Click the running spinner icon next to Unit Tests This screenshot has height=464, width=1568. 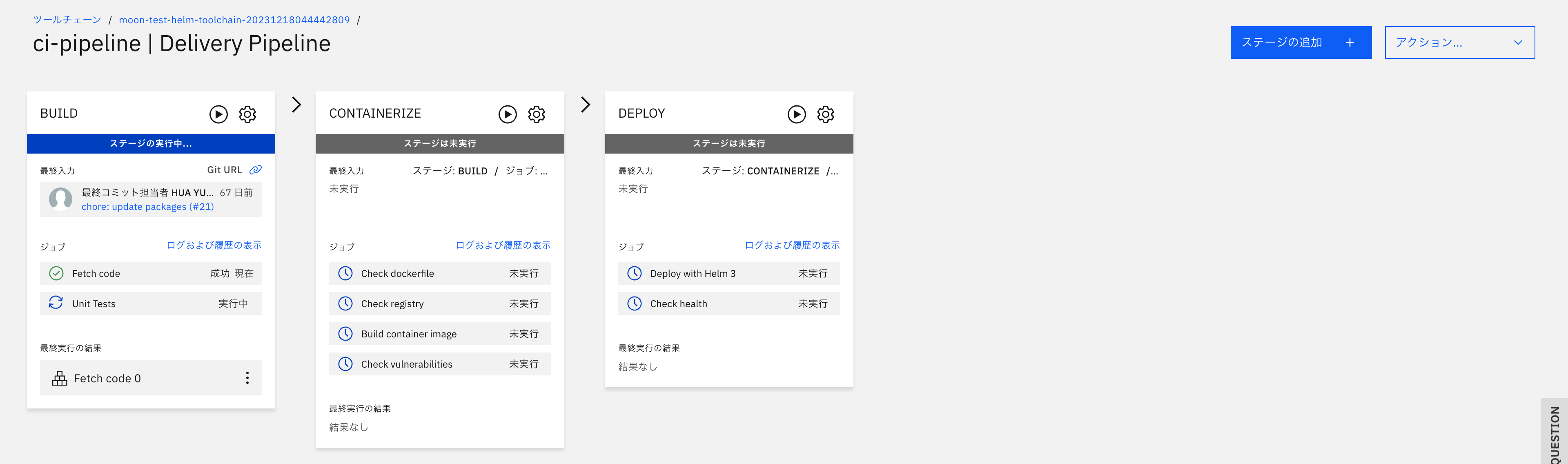56,303
